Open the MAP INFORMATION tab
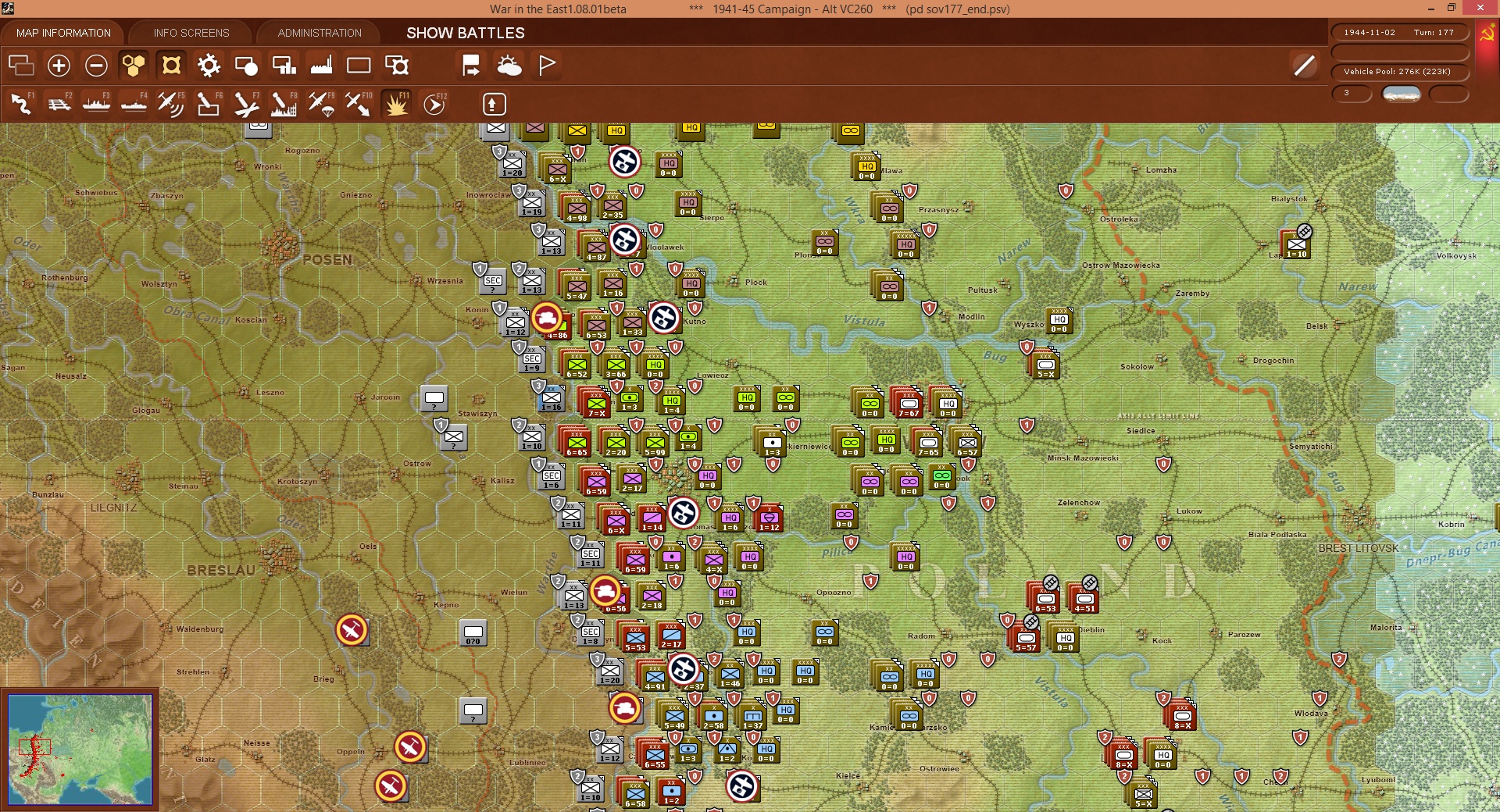The height and width of the screenshot is (812, 1500). click(64, 33)
